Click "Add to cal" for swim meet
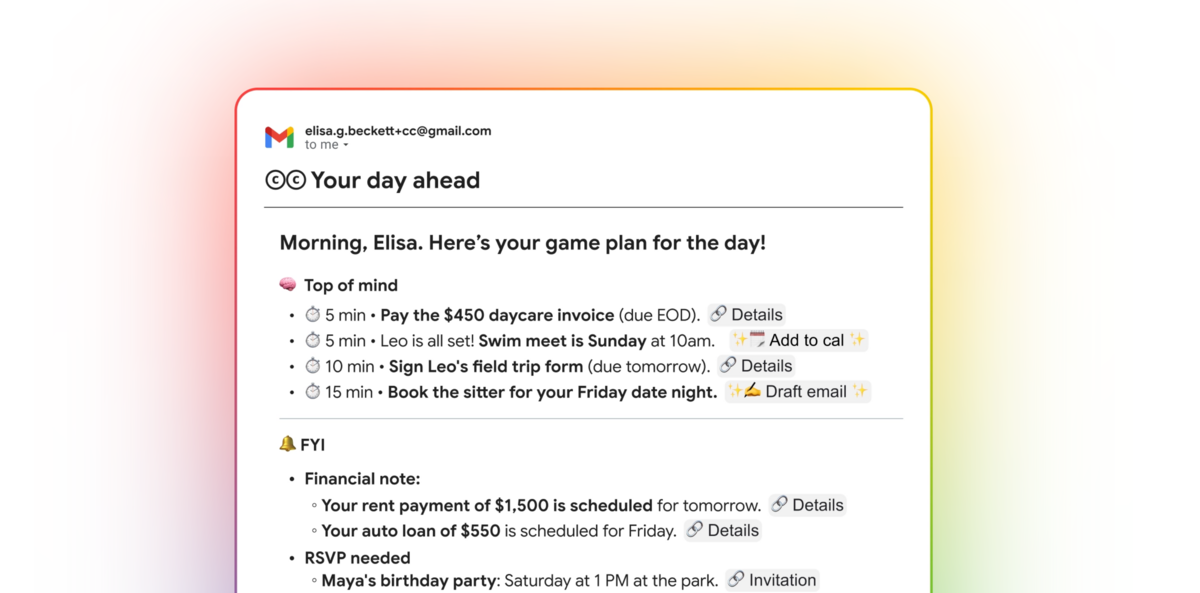The height and width of the screenshot is (593, 1200). [x=798, y=340]
